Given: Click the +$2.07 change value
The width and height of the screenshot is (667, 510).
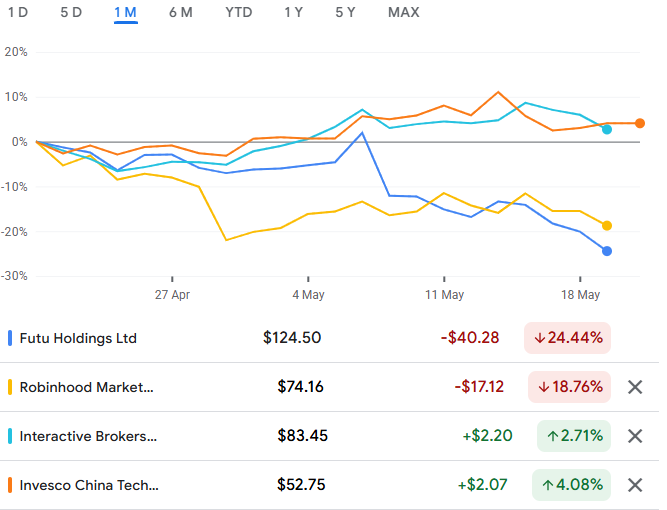Looking at the screenshot, I should click(x=482, y=484).
